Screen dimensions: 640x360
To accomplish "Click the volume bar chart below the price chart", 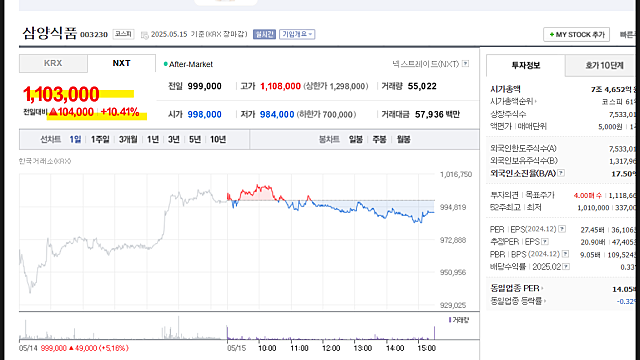I will [227, 328].
